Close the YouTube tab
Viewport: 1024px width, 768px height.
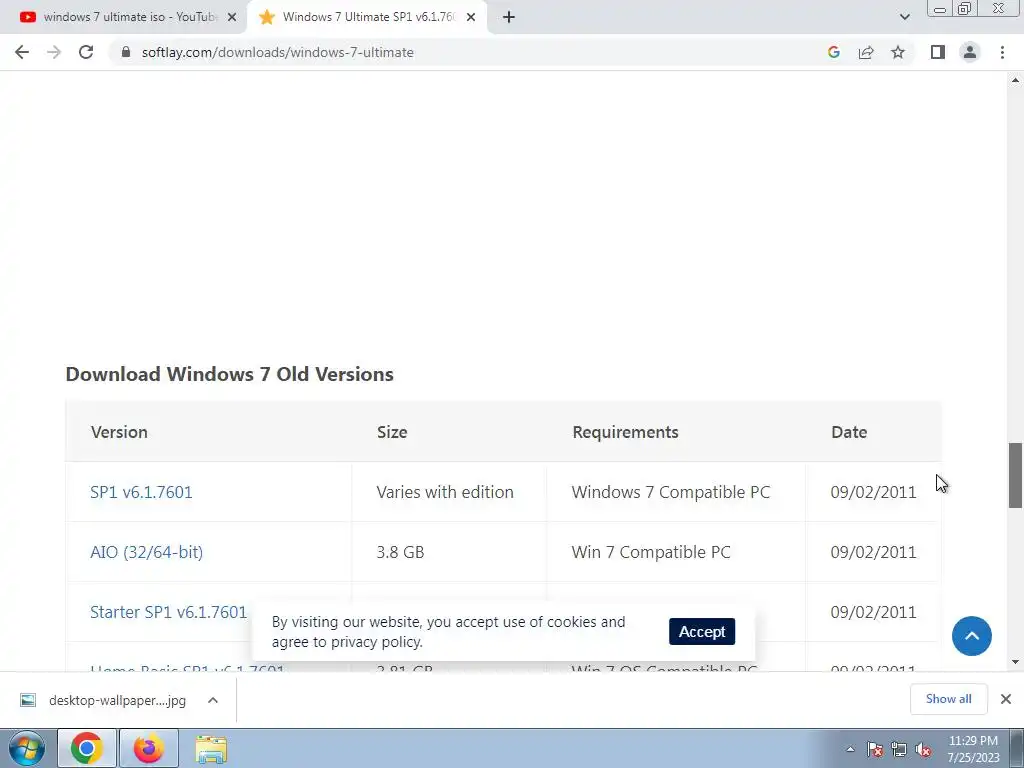click(x=232, y=17)
